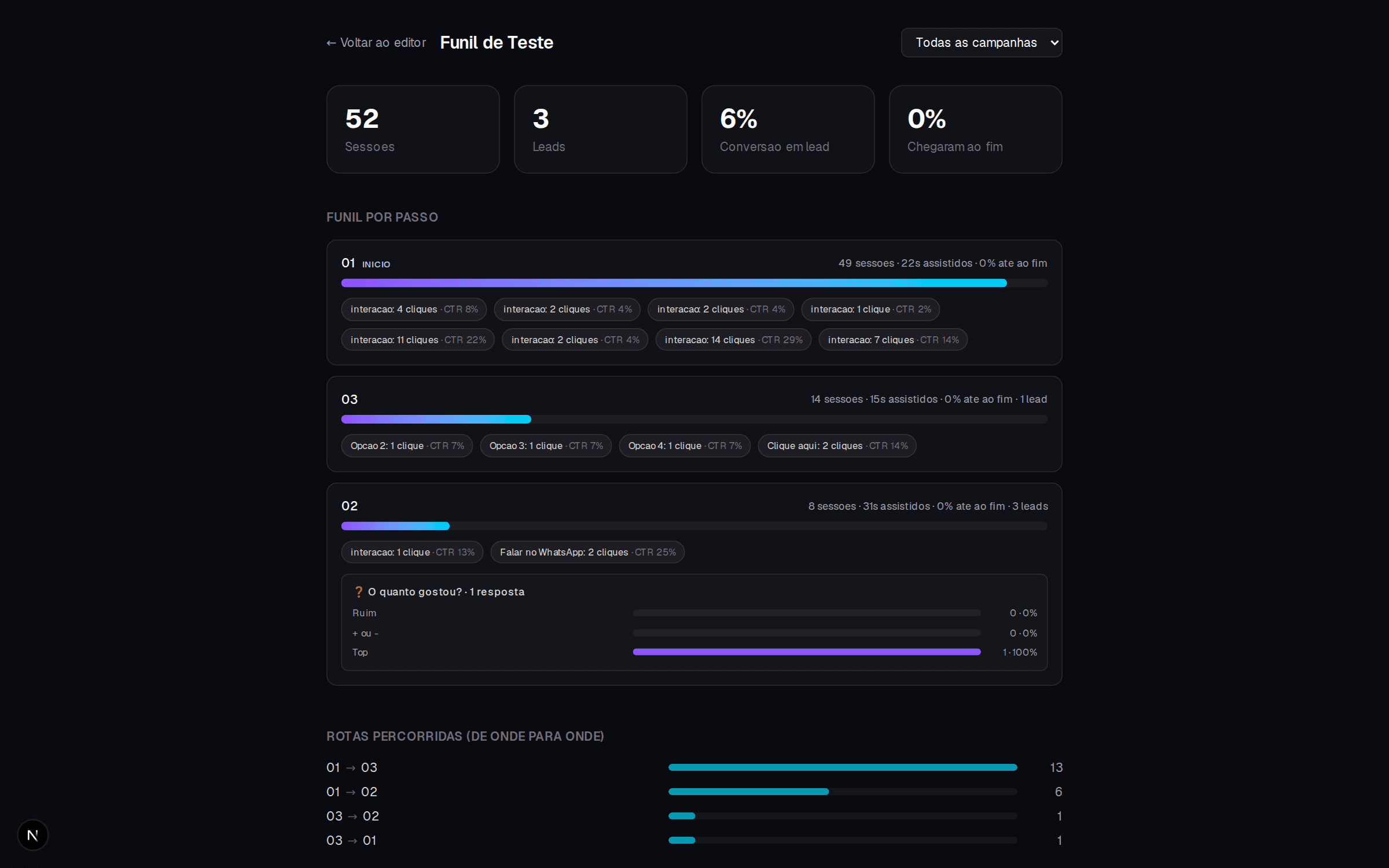
Task: Go back via 'Voltar ao editor' link
Action: tap(376, 42)
